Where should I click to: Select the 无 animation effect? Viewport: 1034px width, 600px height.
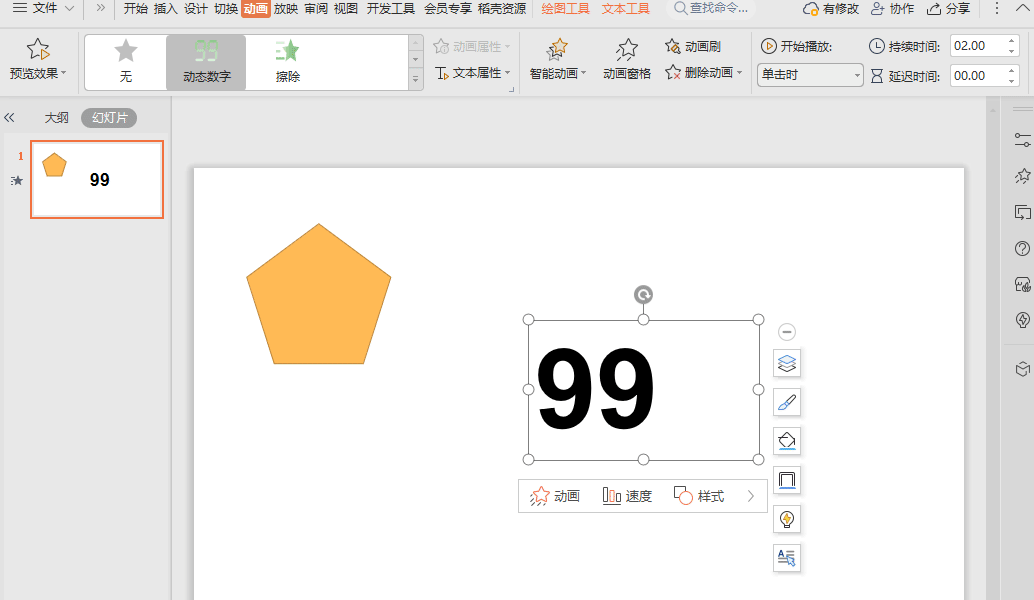click(x=125, y=61)
